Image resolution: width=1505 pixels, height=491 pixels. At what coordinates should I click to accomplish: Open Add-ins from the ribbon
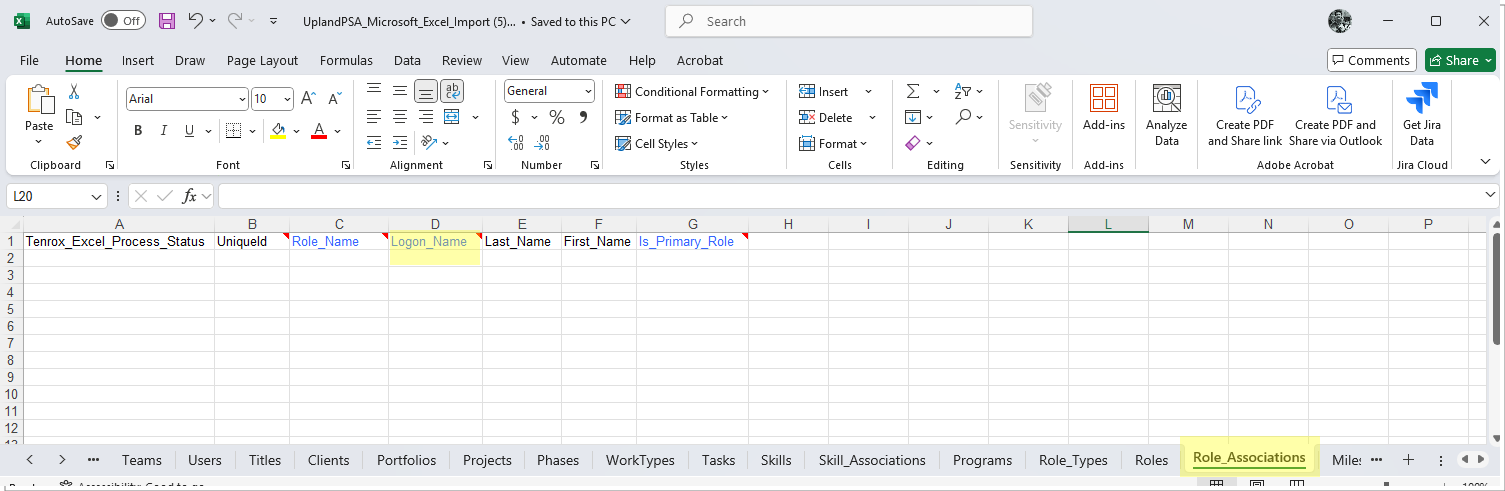click(x=1104, y=108)
